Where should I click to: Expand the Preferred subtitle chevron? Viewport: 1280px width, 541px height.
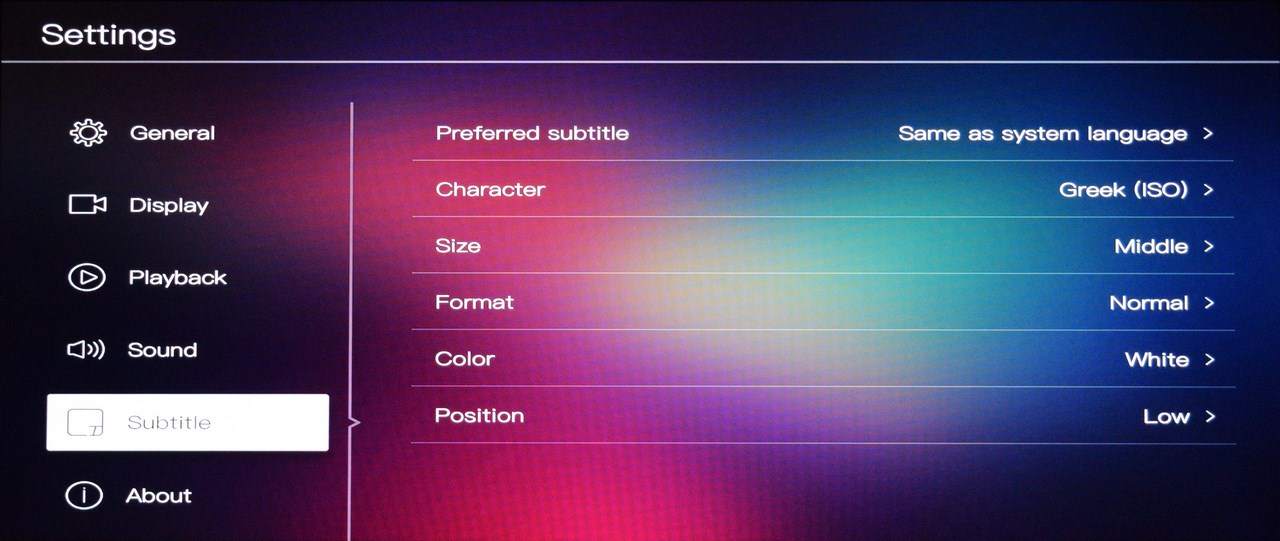pyautogui.click(x=1208, y=133)
